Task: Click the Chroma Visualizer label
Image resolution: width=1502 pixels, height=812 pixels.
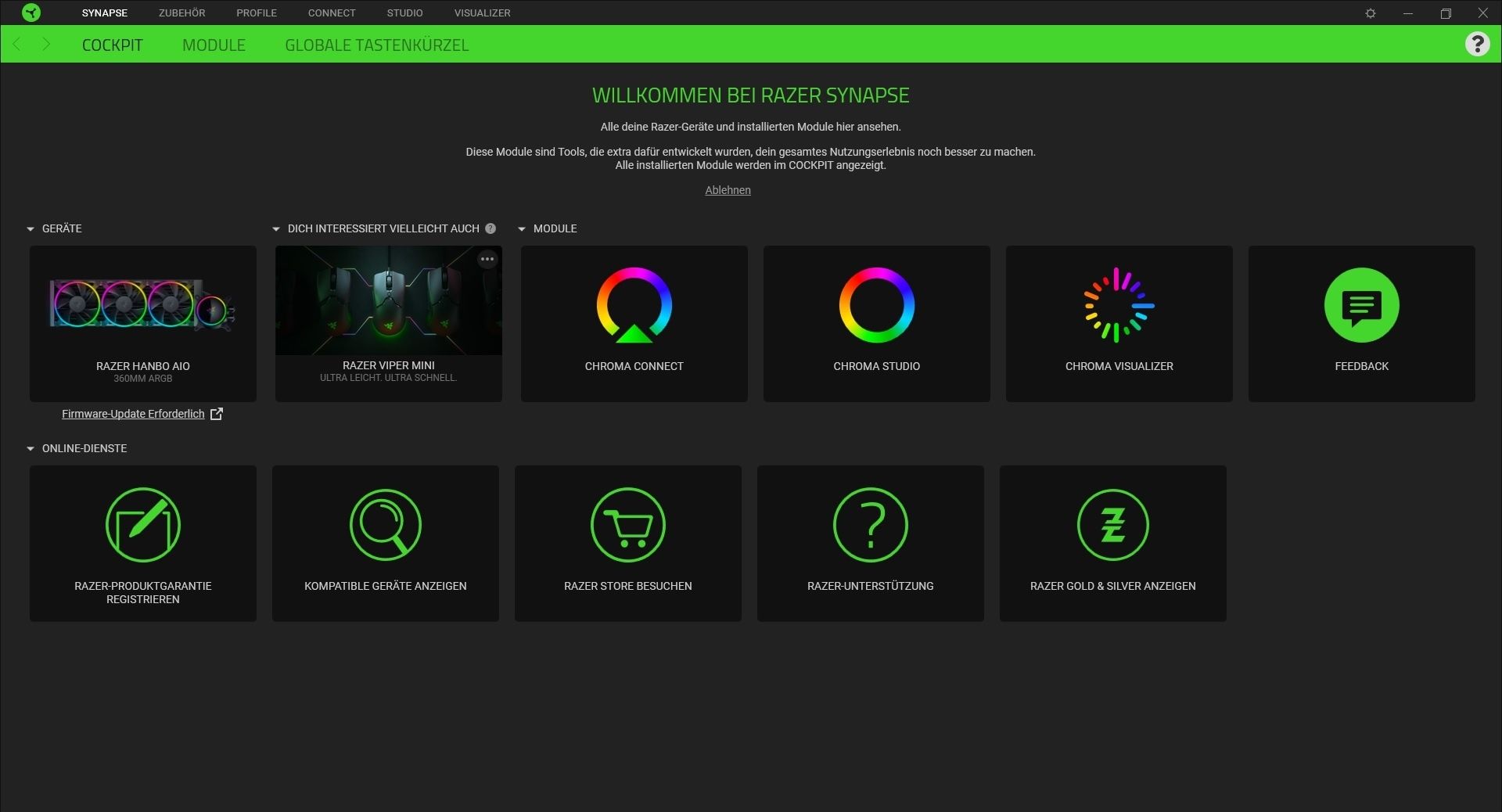Action: (x=1119, y=366)
